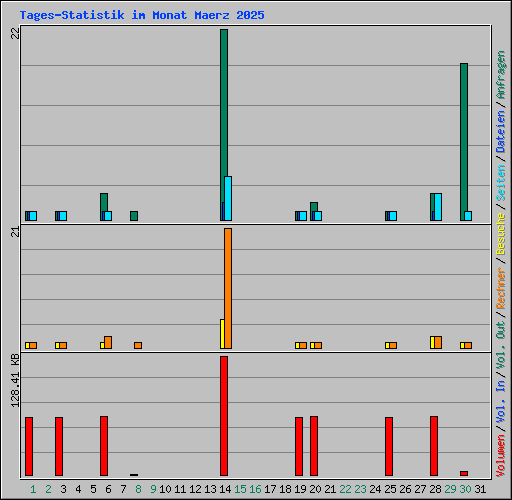Click the blue 'Dateien' legend label
The width and height of the screenshot is (512, 500).
(x=501, y=131)
